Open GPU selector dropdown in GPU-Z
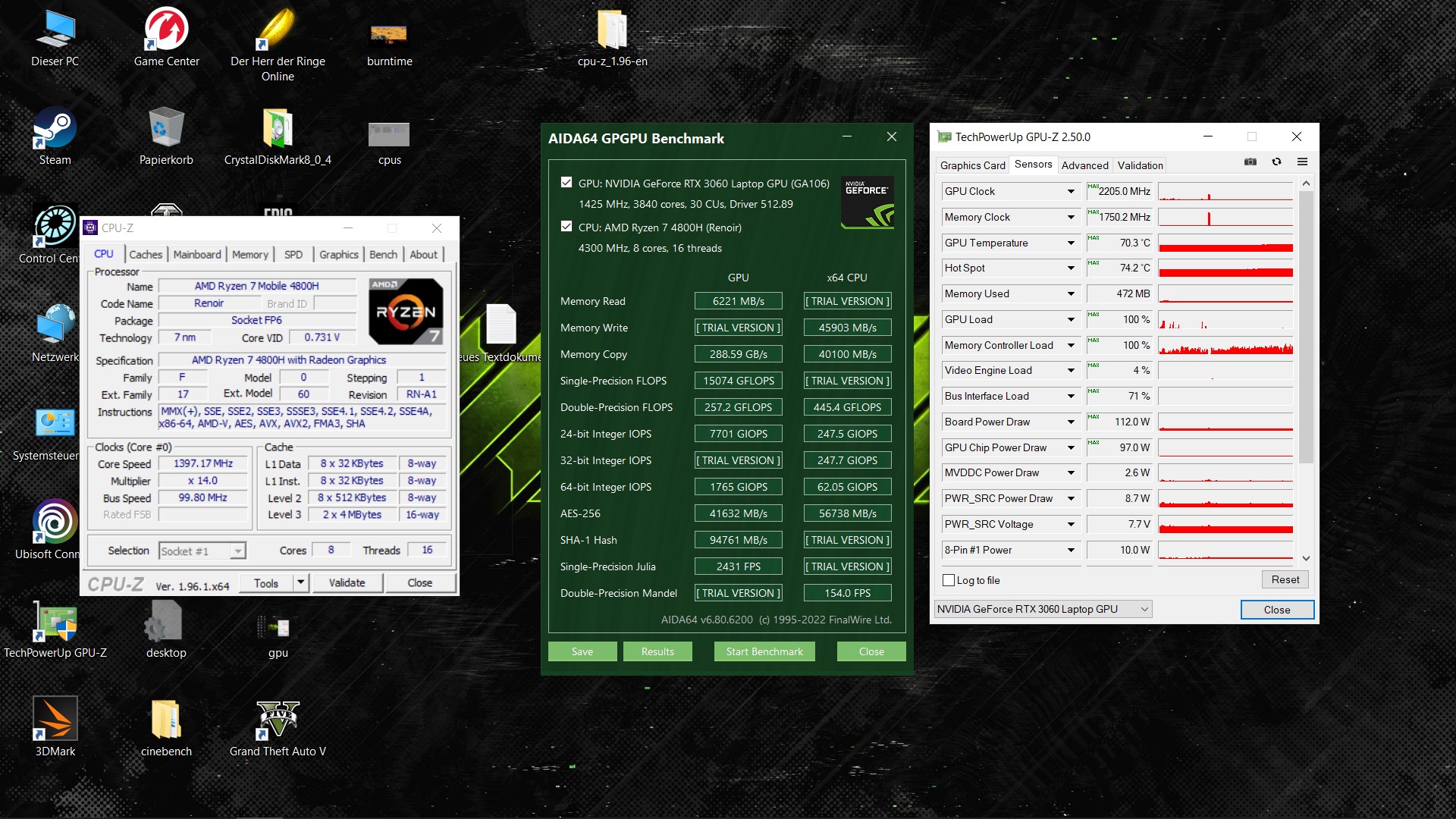Viewport: 1456px width, 819px height. point(1144,609)
